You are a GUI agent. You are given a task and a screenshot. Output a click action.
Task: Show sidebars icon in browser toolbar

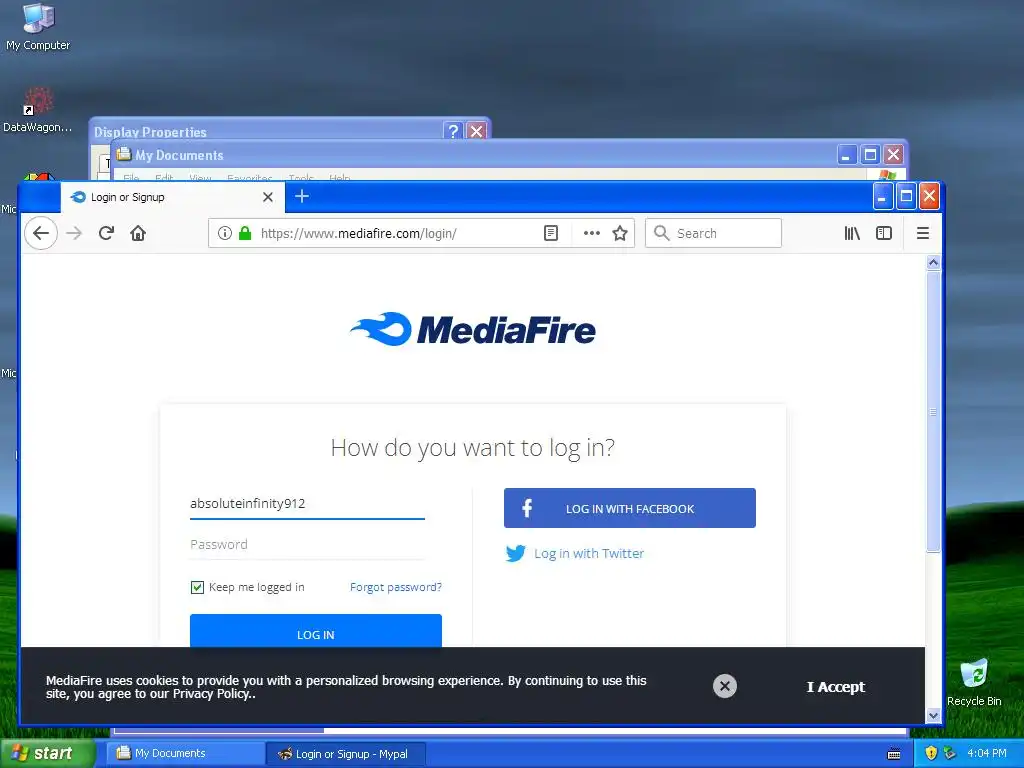(884, 233)
